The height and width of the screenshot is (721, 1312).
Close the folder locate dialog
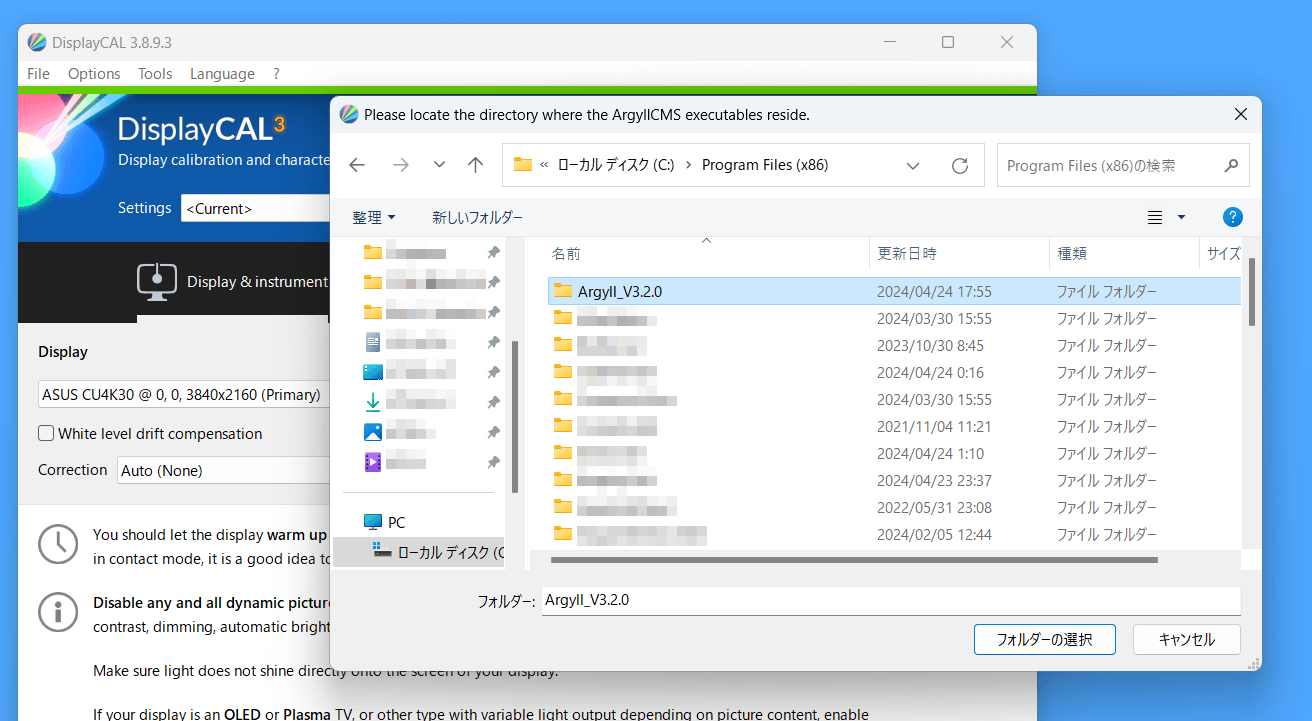coord(1241,114)
